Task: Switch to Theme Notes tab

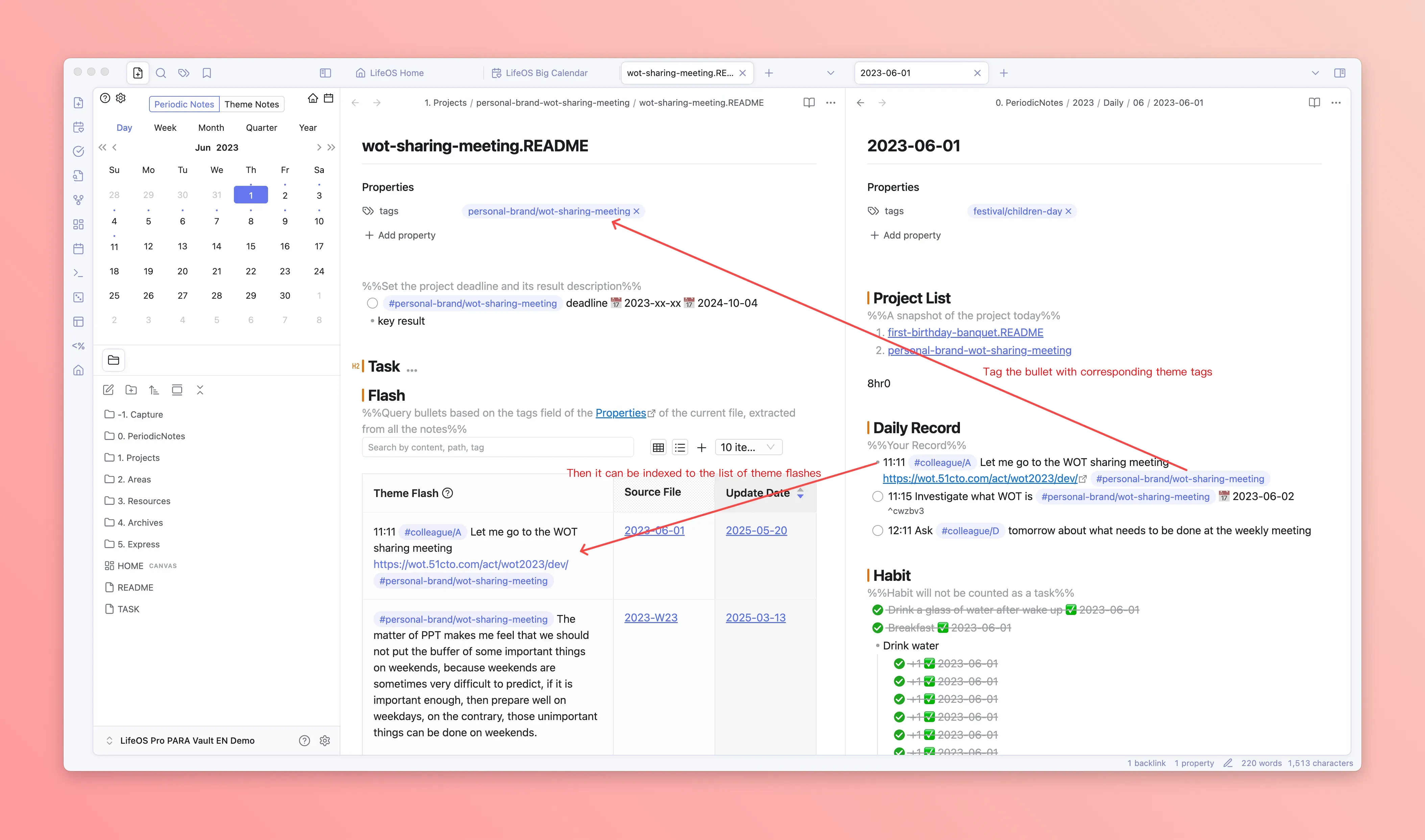Action: click(x=251, y=104)
